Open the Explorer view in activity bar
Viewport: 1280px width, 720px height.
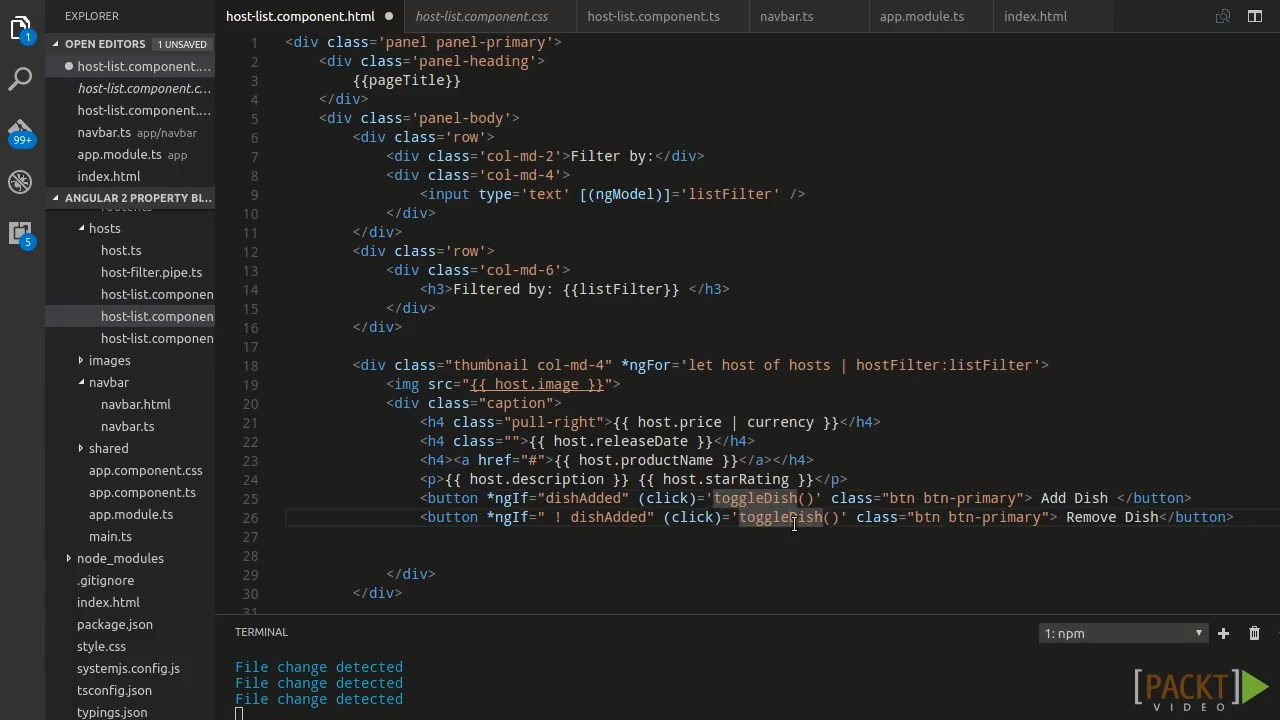[21, 30]
